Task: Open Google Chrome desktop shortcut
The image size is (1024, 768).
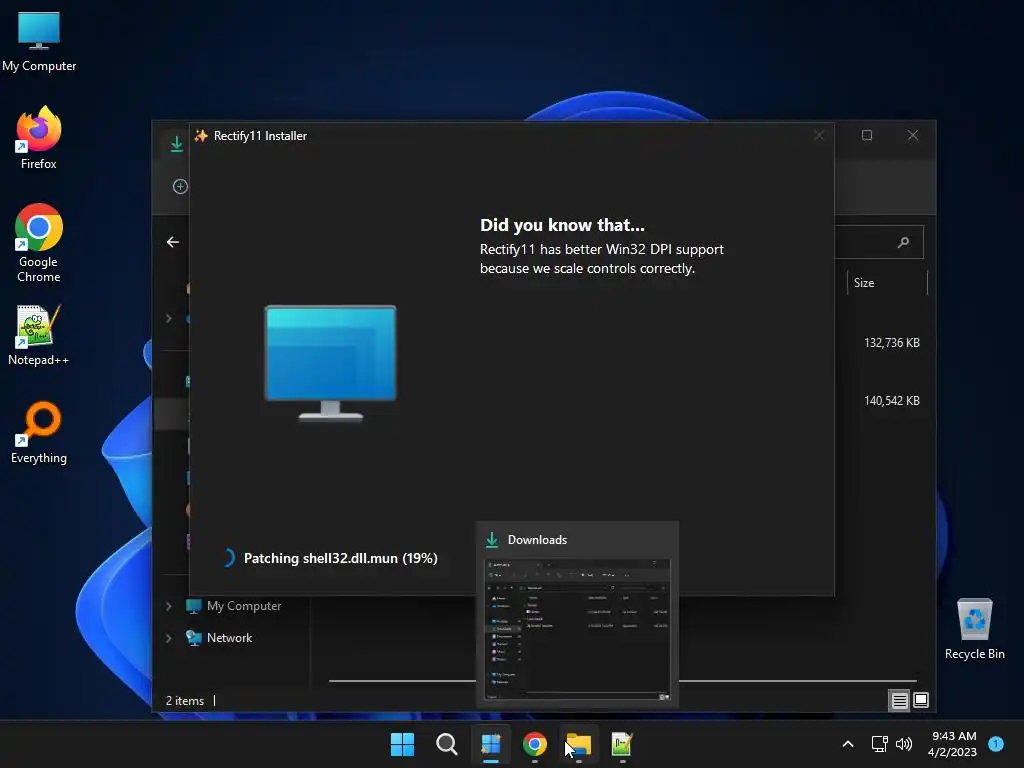Action: tap(39, 242)
